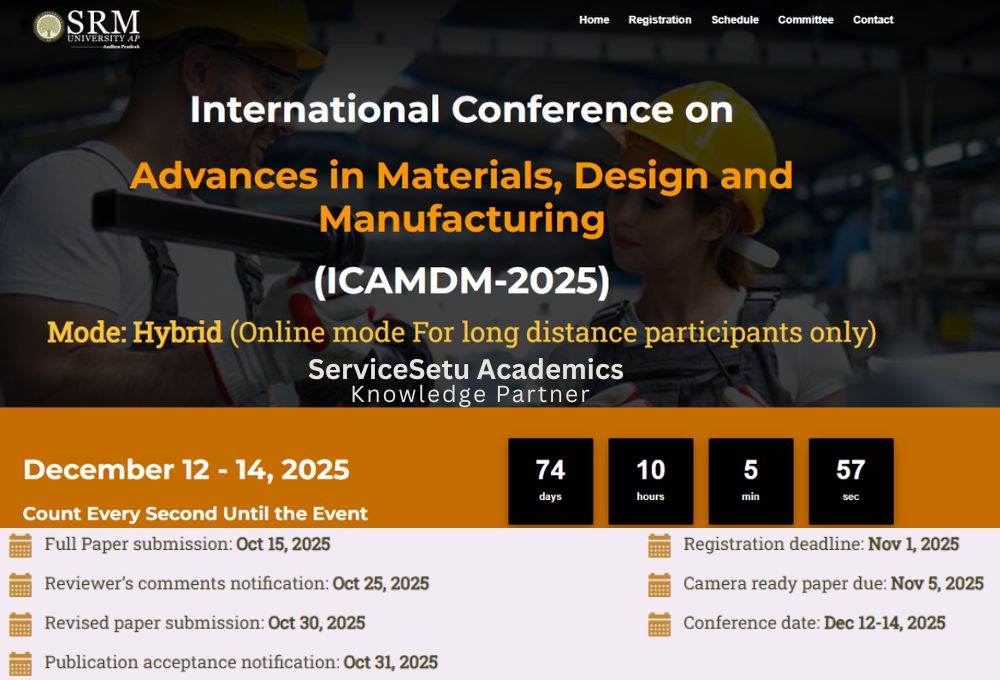1000x680 pixels.
Task: Click the ICAMDM-2025 conference title
Action: click(461, 282)
